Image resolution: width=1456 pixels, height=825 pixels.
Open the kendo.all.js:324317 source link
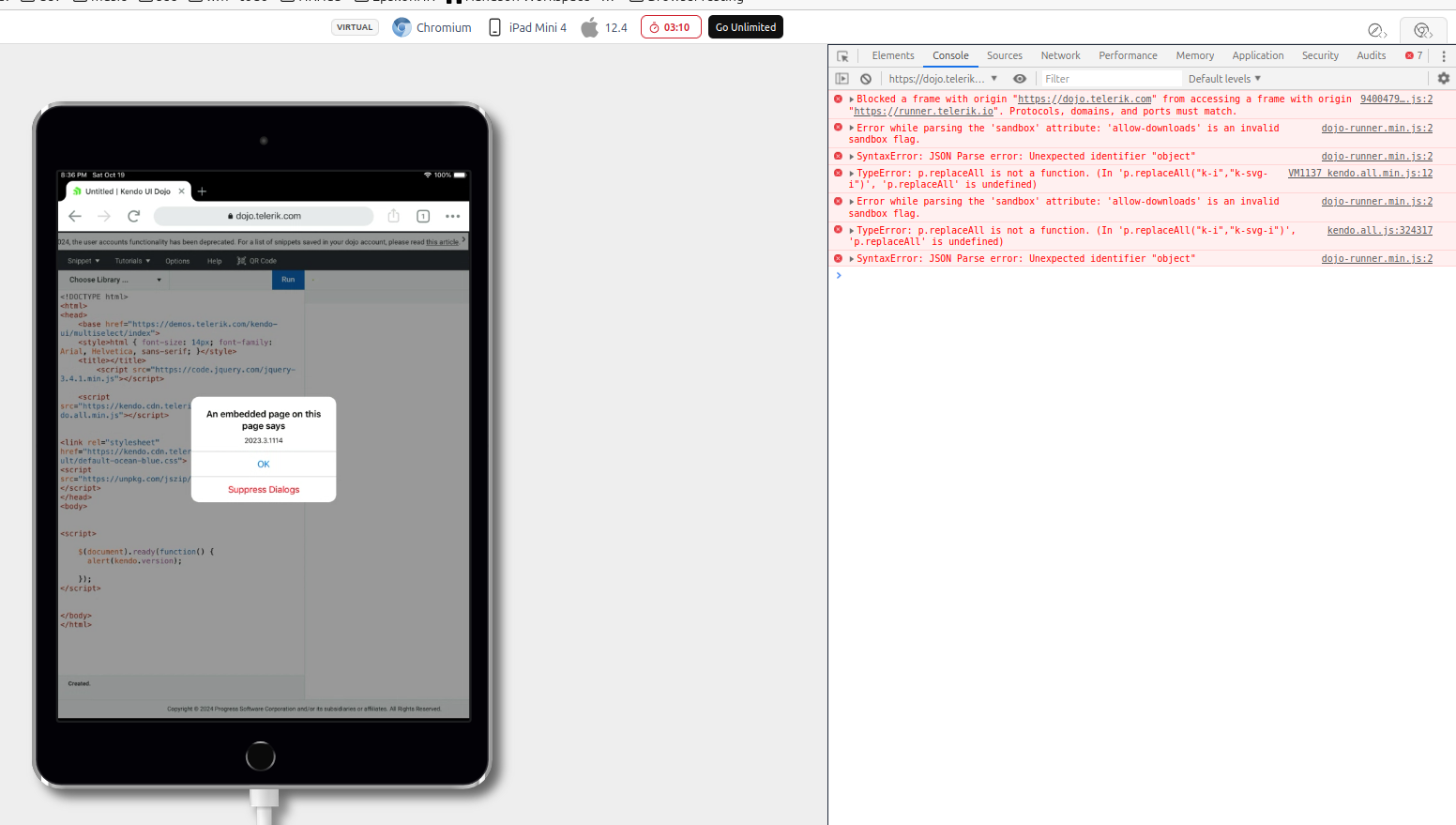(x=1379, y=230)
